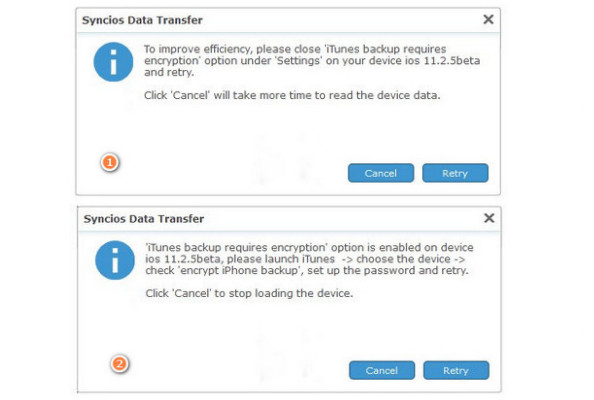Click the first dialog's Syncios Data Transfer title
594x400 pixels.
coord(142,20)
